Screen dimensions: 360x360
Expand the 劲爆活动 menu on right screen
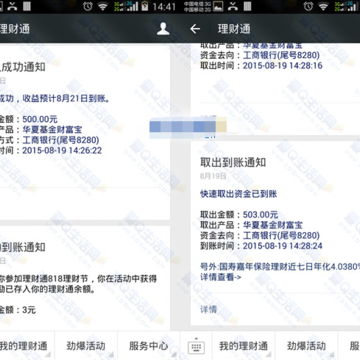[x=306, y=346]
